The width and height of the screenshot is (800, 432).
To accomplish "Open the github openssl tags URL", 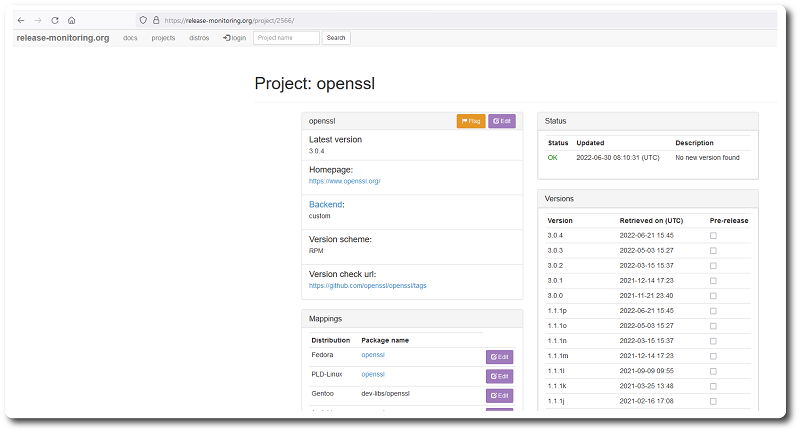I will 367,286.
